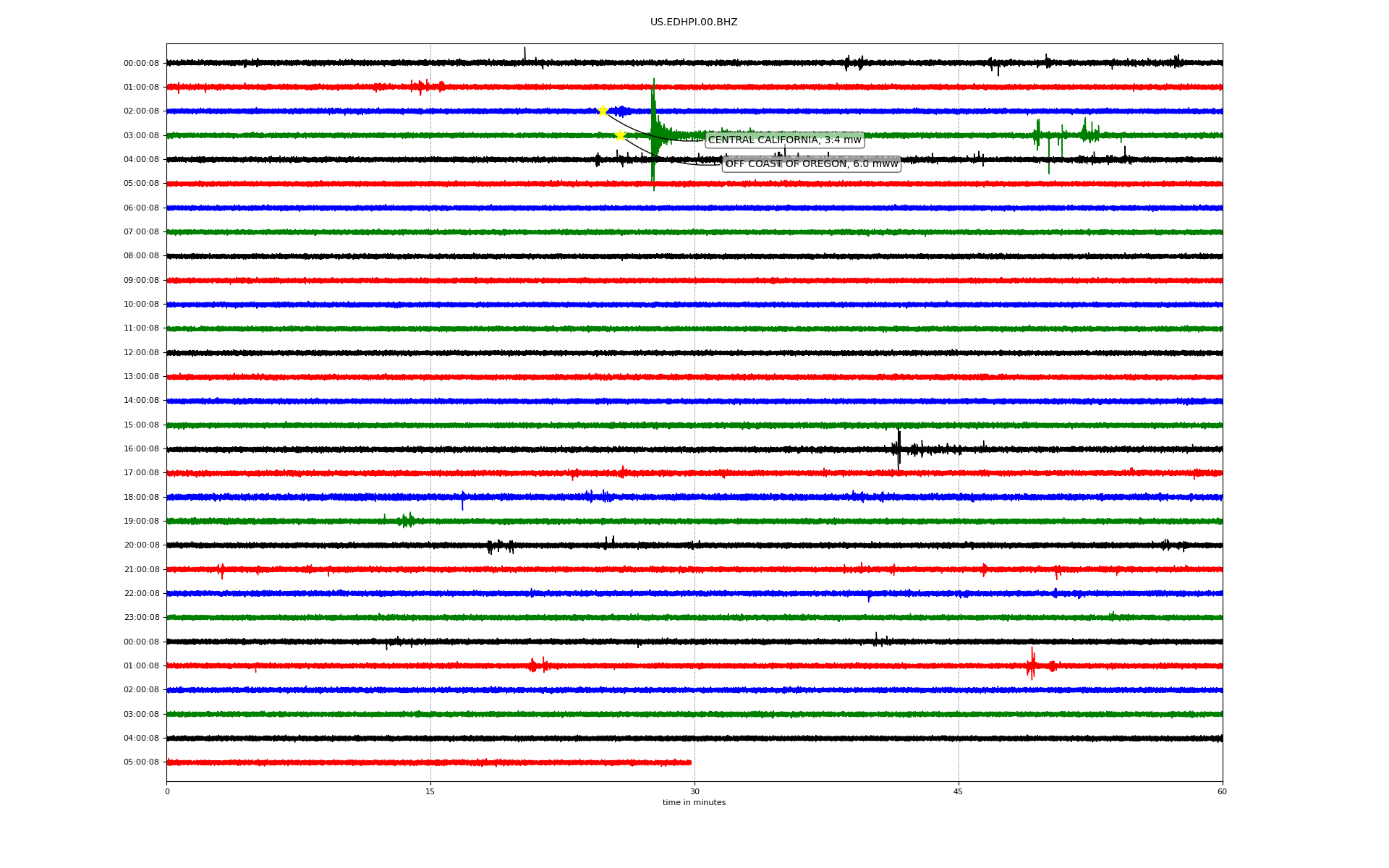Click the 45 tick on the x-axis
This screenshot has width=1389, height=868.
[959, 791]
